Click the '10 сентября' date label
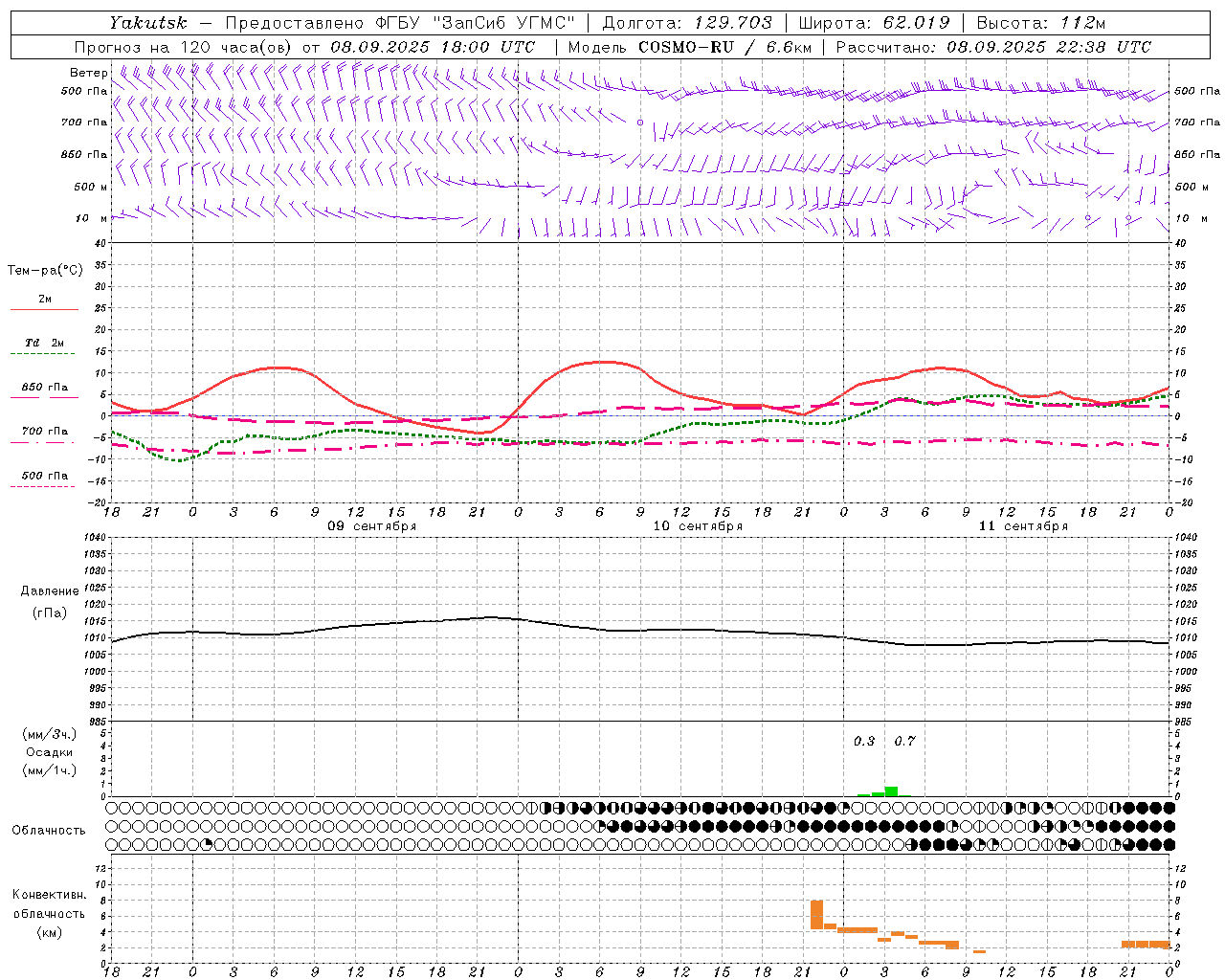This screenshot has width=1225, height=980. (698, 526)
